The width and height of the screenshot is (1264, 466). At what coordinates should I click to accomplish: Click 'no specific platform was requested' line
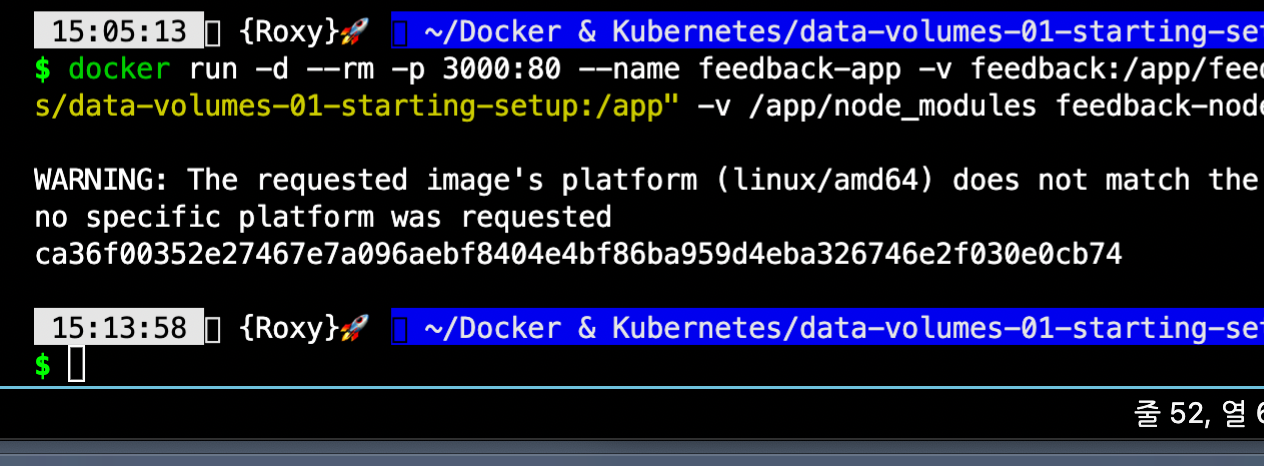tap(323, 217)
